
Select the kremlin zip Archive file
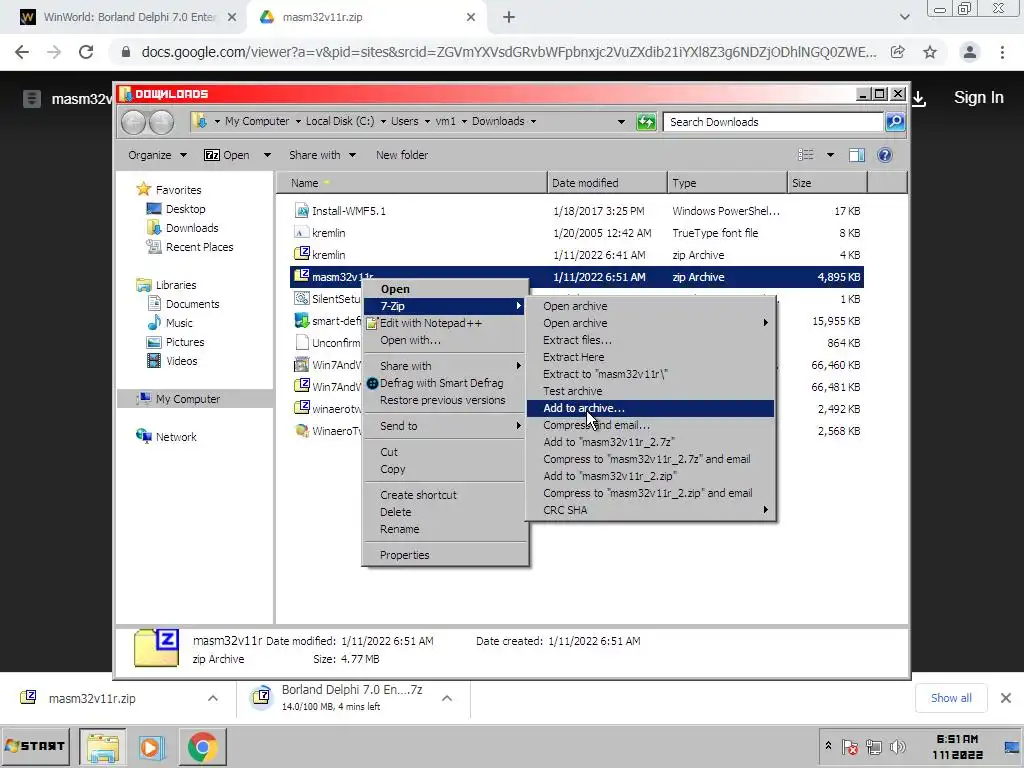click(x=576, y=255)
